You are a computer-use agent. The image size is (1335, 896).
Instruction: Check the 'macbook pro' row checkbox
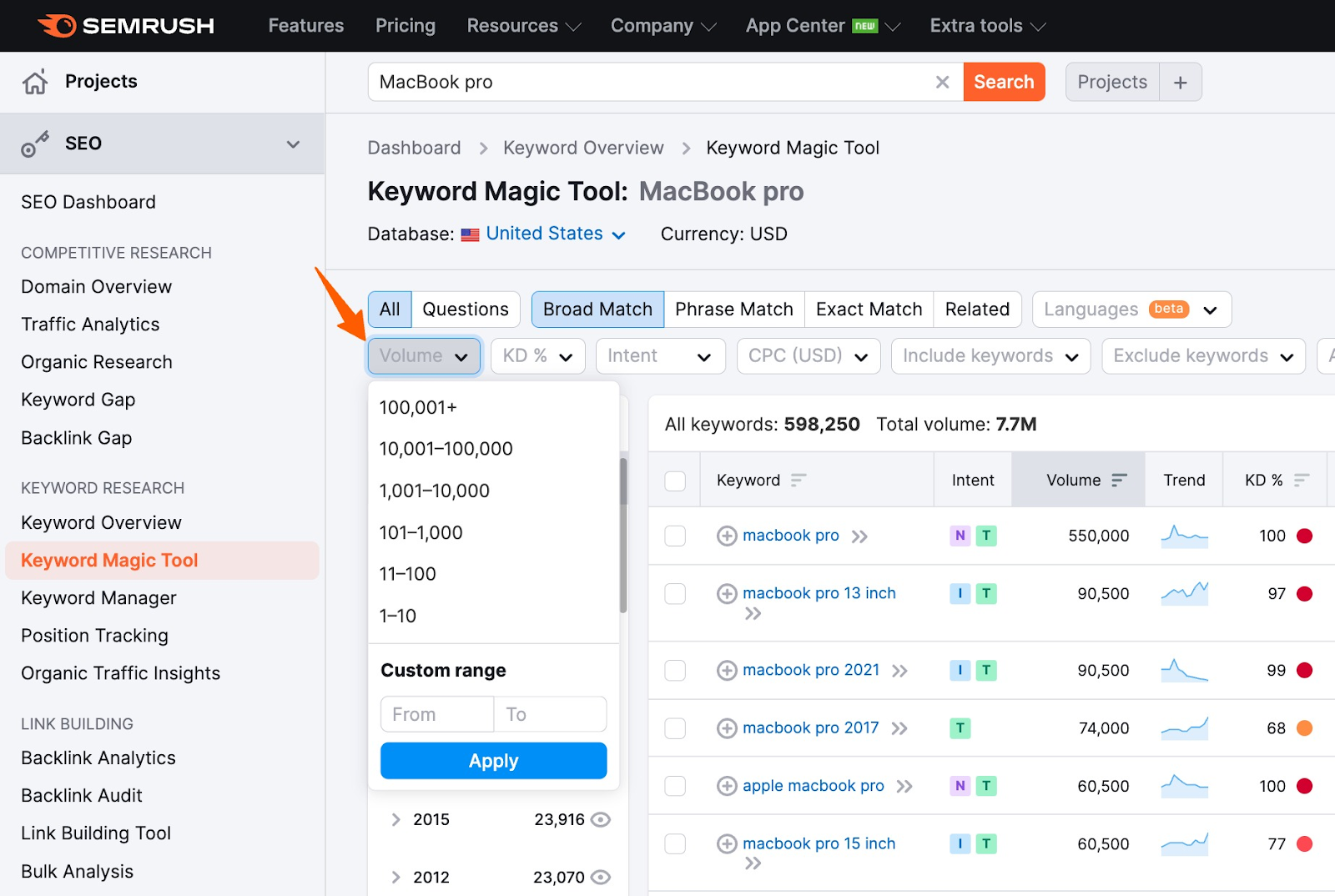675,536
